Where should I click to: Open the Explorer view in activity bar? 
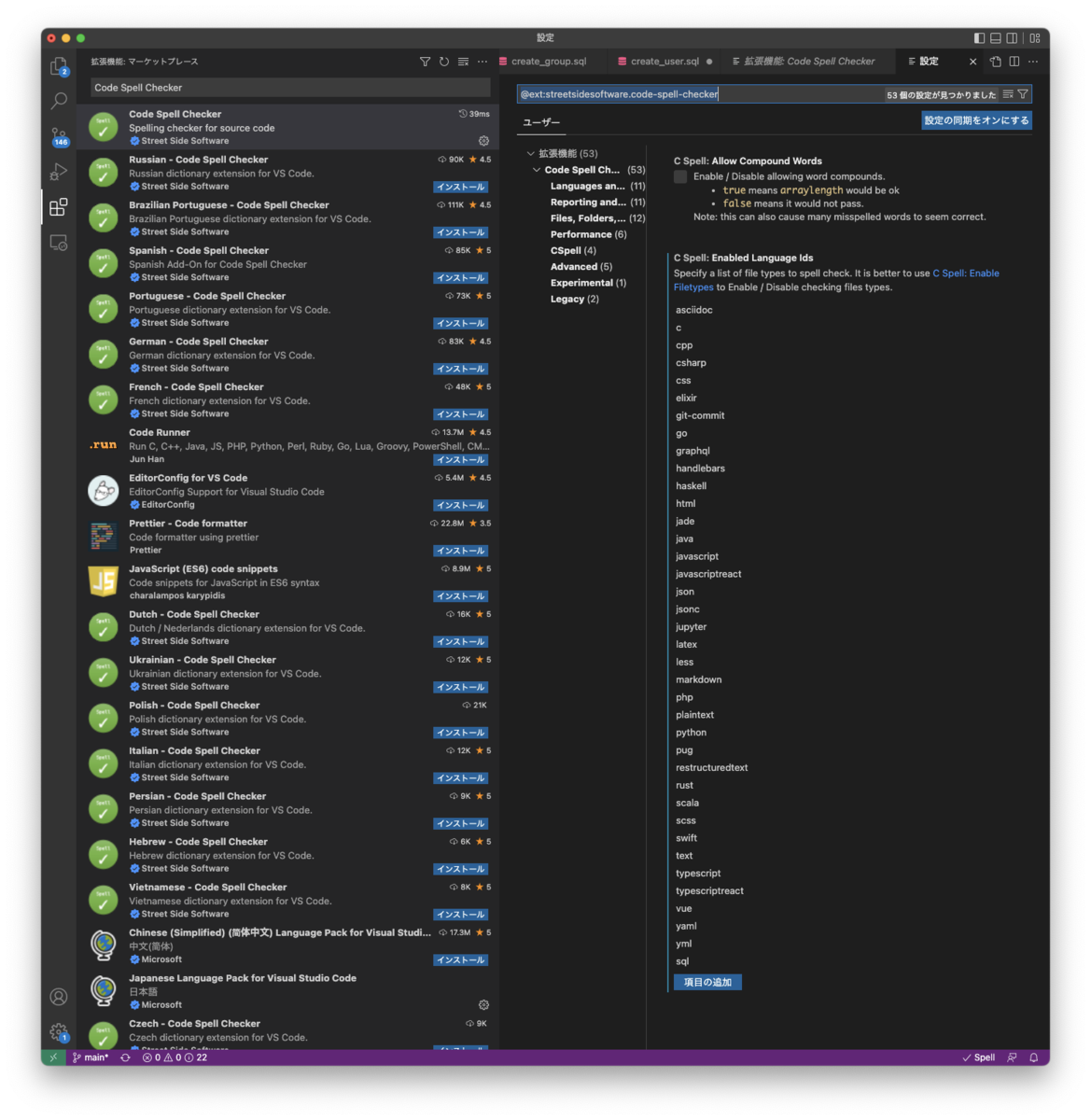(x=58, y=66)
